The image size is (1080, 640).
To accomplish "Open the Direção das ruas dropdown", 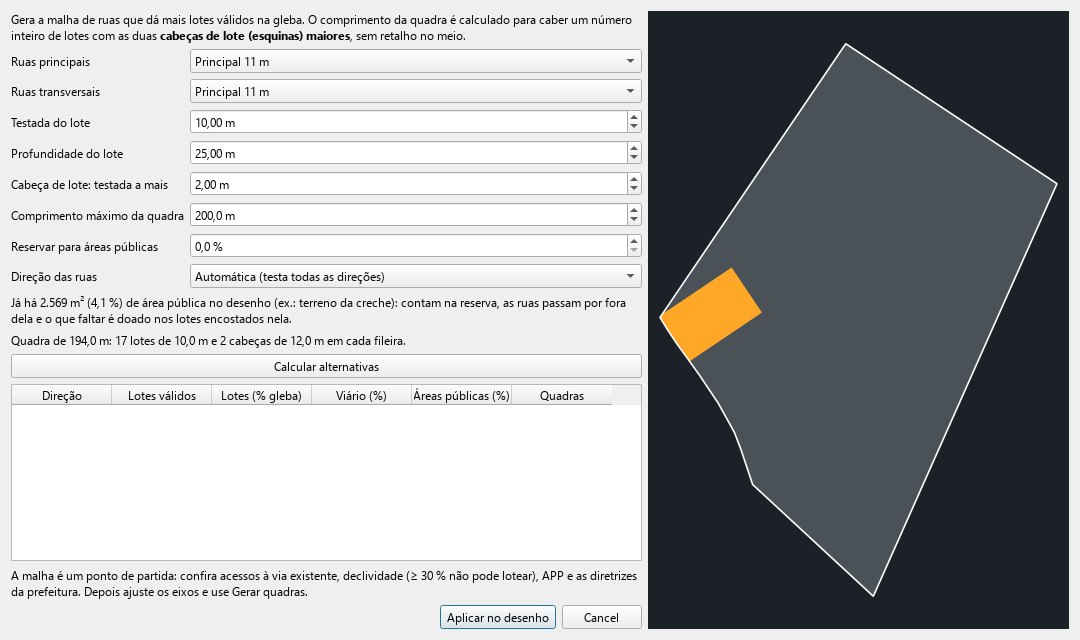I will [x=415, y=276].
